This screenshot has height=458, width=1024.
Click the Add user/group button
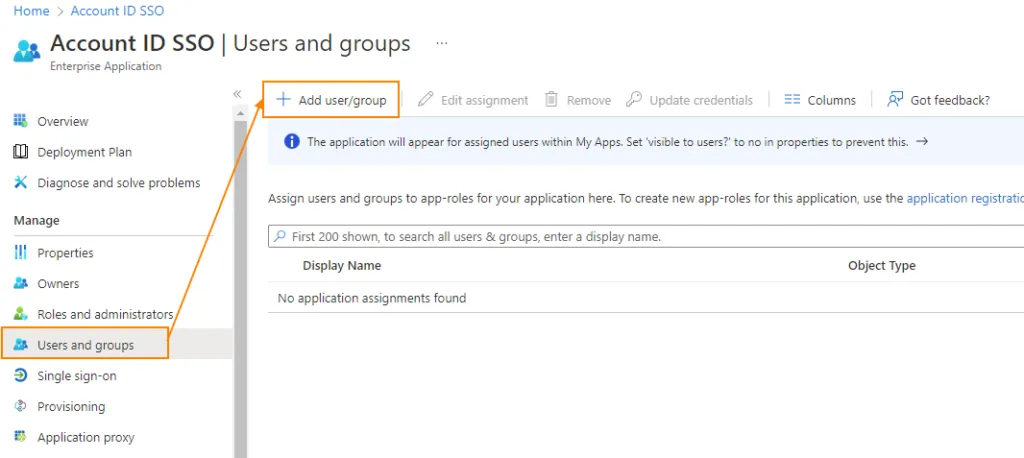331,99
